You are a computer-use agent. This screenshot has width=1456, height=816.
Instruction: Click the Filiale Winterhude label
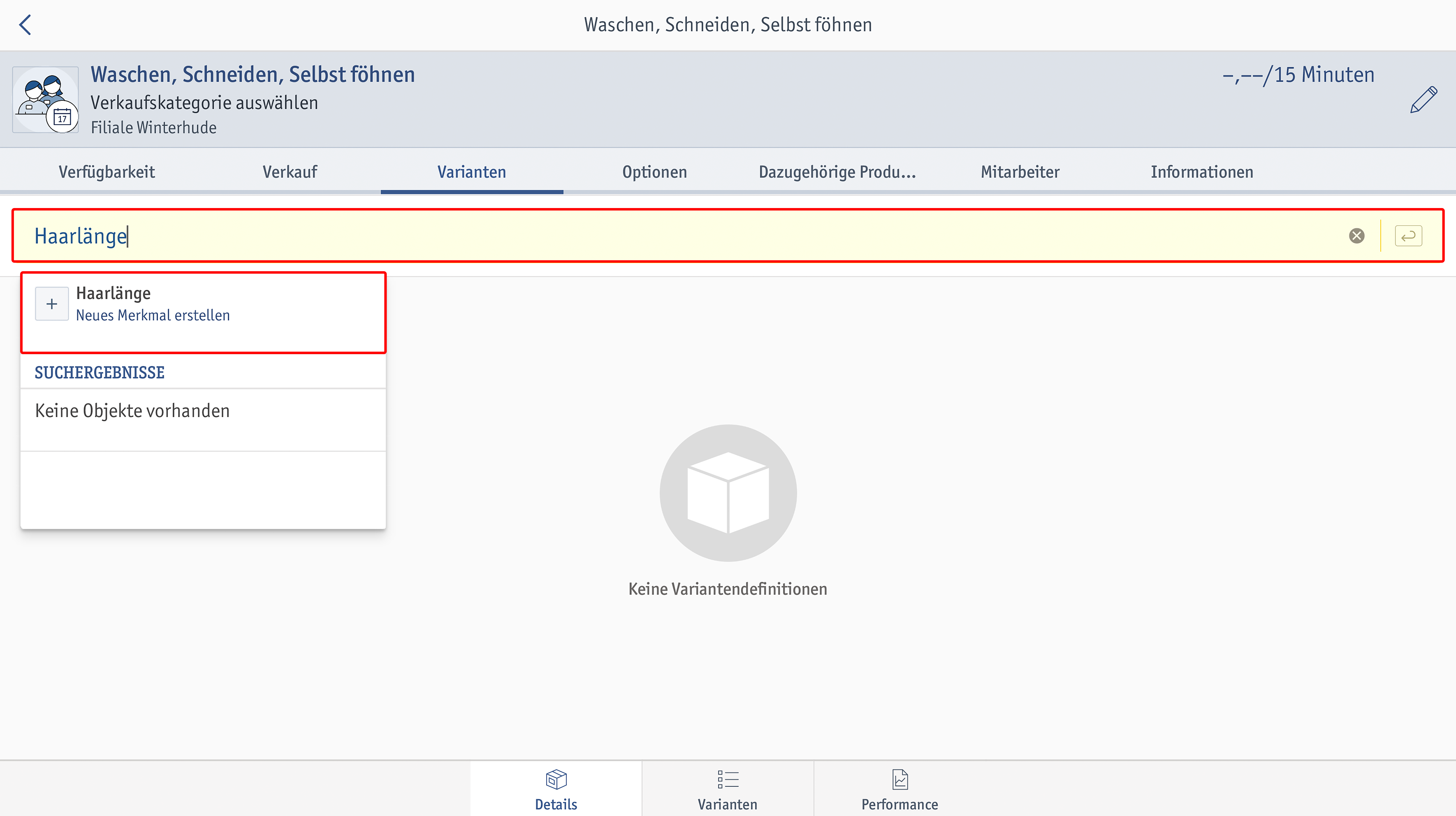154,128
